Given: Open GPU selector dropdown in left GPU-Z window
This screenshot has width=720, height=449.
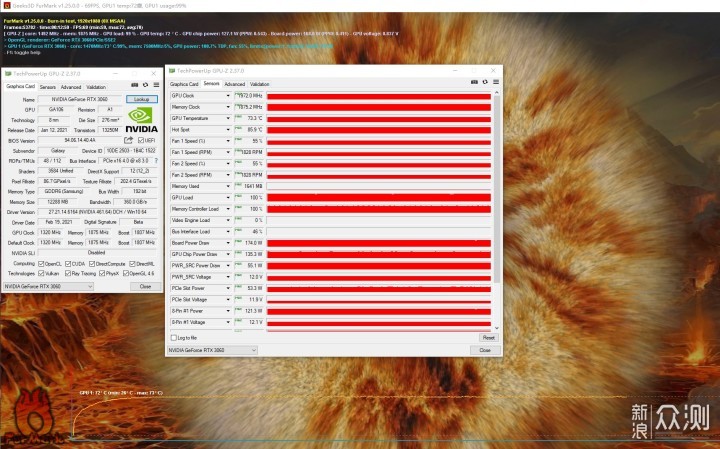Looking at the screenshot, I should point(48,286).
